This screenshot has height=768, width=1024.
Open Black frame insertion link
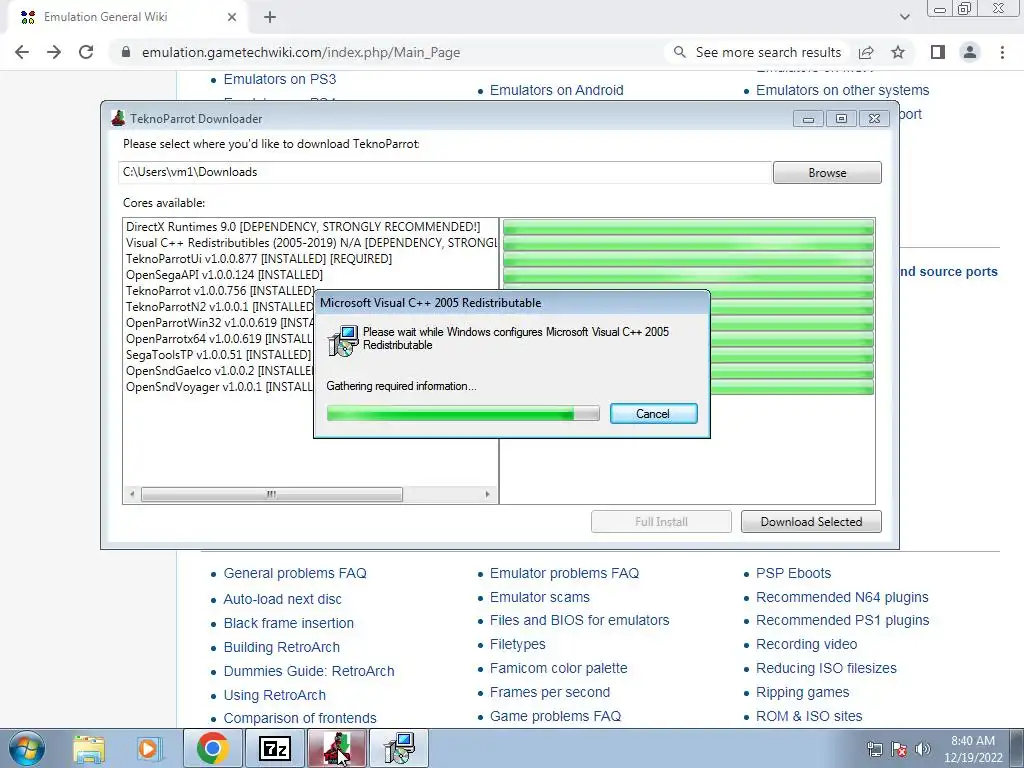pyautogui.click(x=289, y=623)
